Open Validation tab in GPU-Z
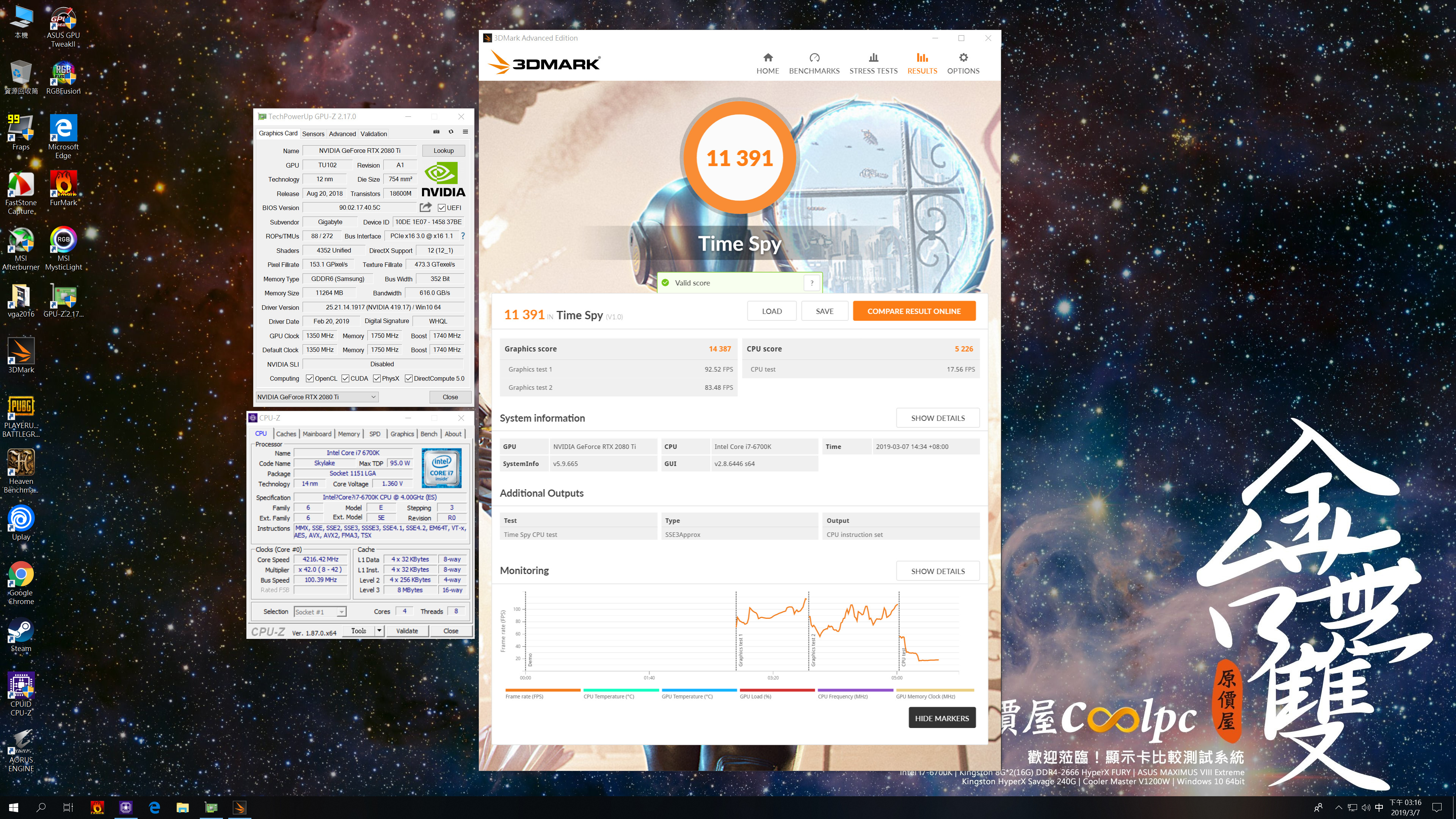The width and height of the screenshot is (1456, 819). click(373, 134)
